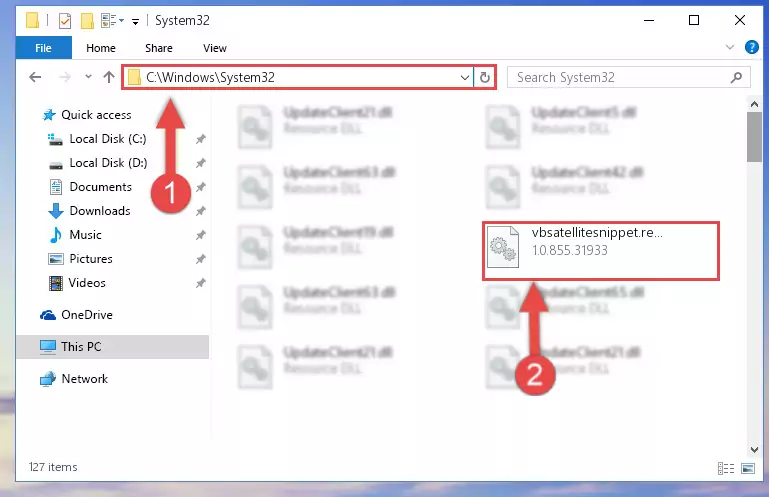769x497 pixels.
Task: Click the Search System32 box
Action: click(x=628, y=78)
